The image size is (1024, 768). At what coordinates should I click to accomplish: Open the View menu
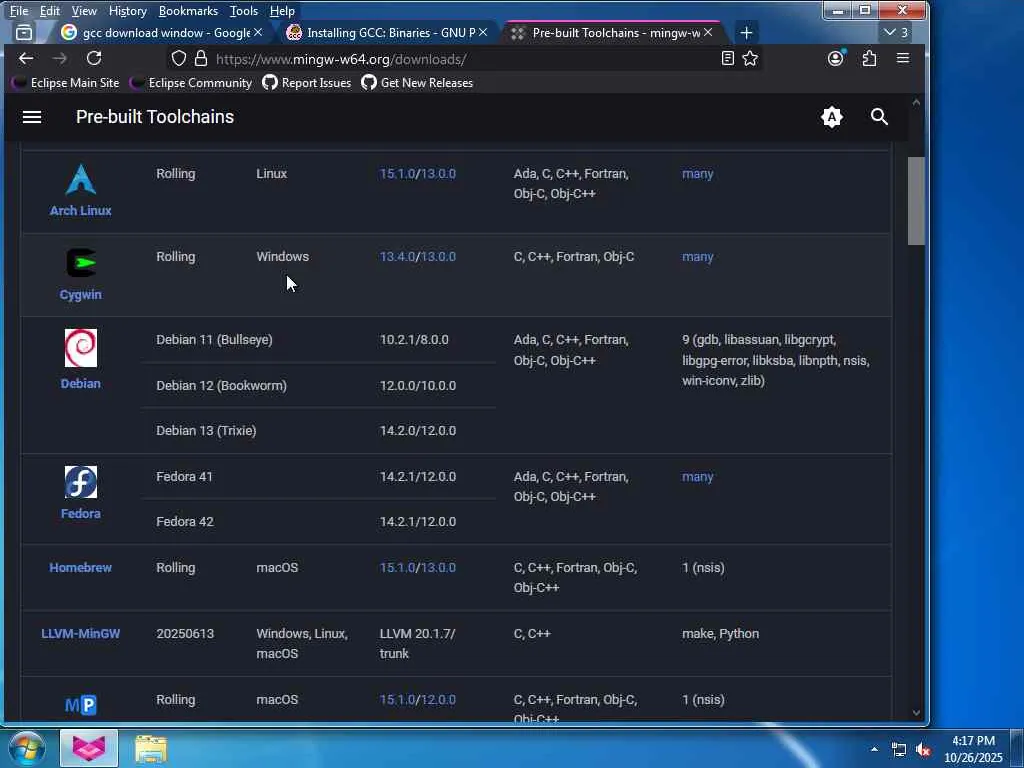(x=84, y=11)
